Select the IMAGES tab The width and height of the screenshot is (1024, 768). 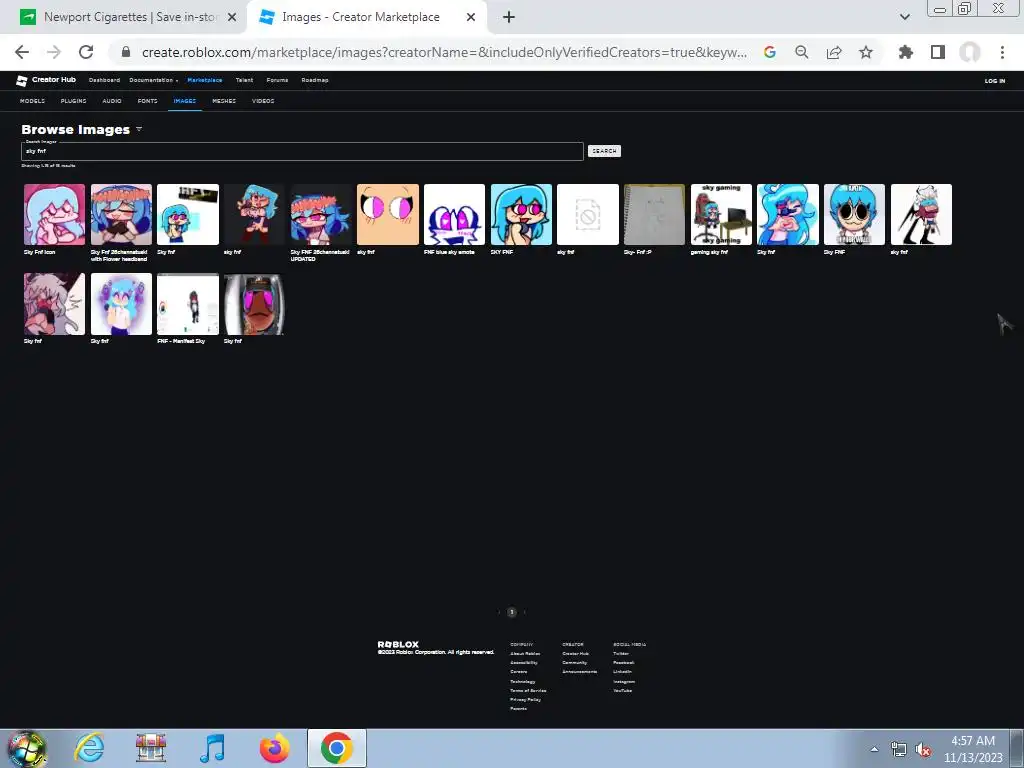185,101
